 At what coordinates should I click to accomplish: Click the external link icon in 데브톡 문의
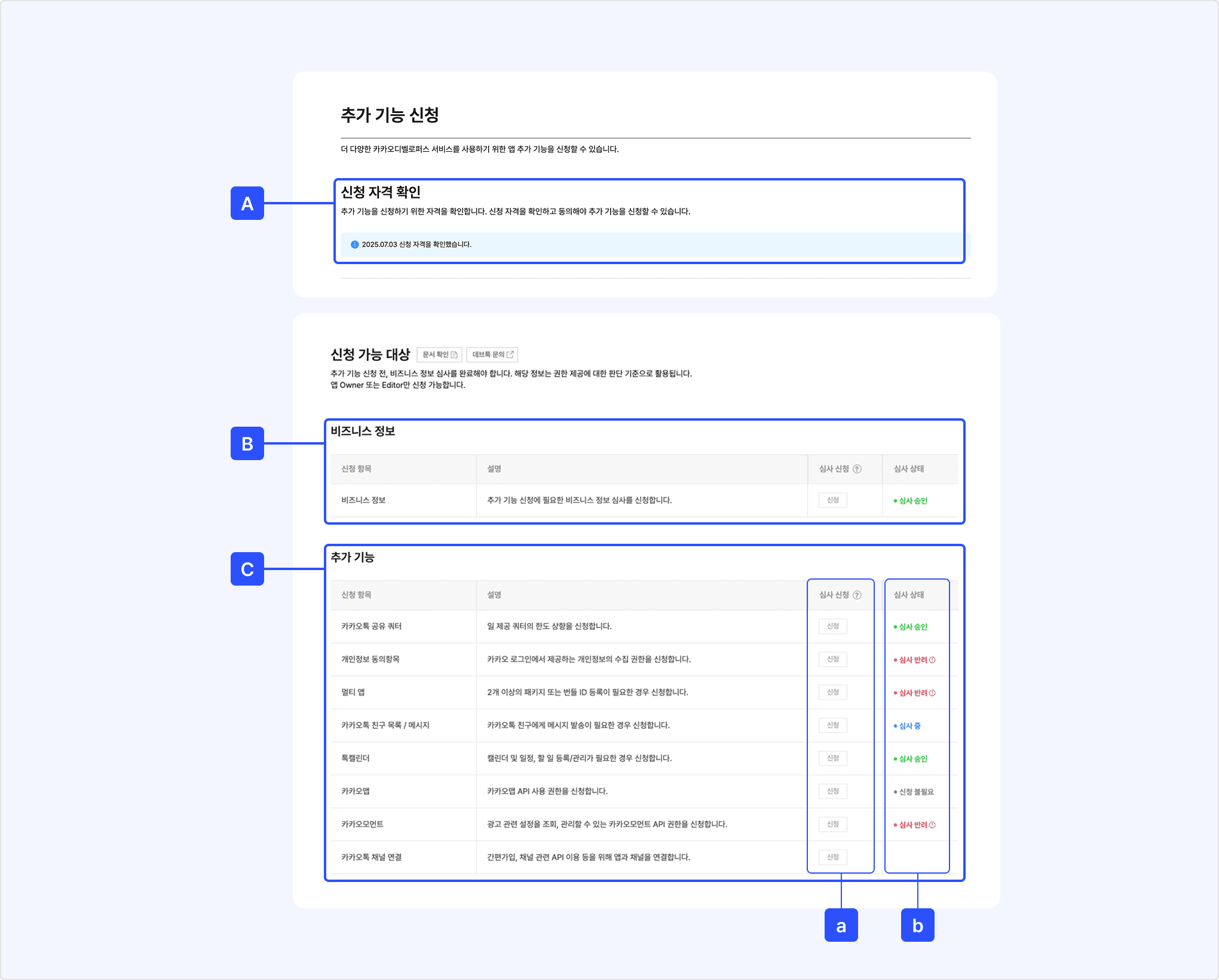click(510, 355)
